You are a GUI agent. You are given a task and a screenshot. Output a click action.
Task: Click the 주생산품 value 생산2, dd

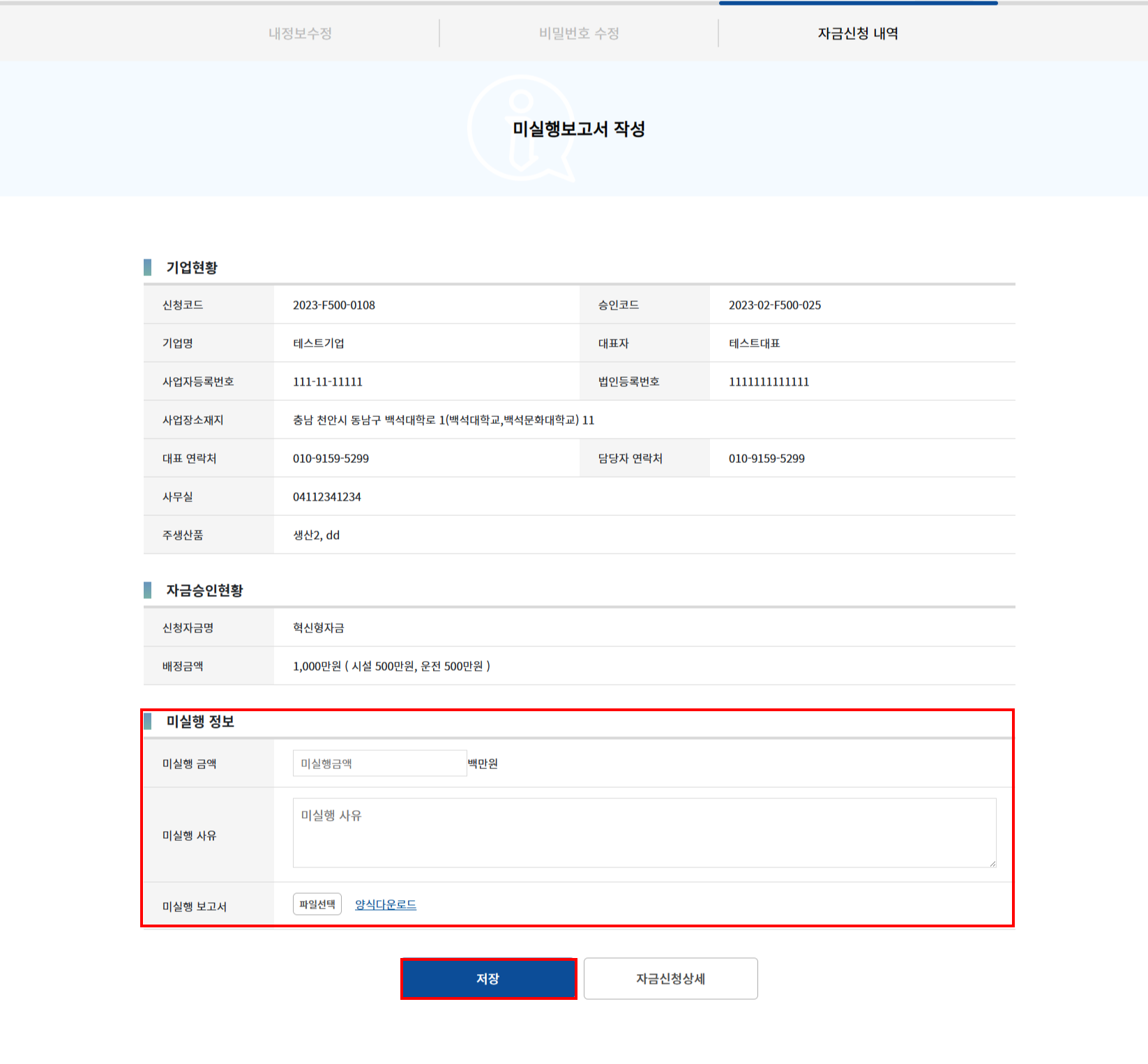pos(317,535)
